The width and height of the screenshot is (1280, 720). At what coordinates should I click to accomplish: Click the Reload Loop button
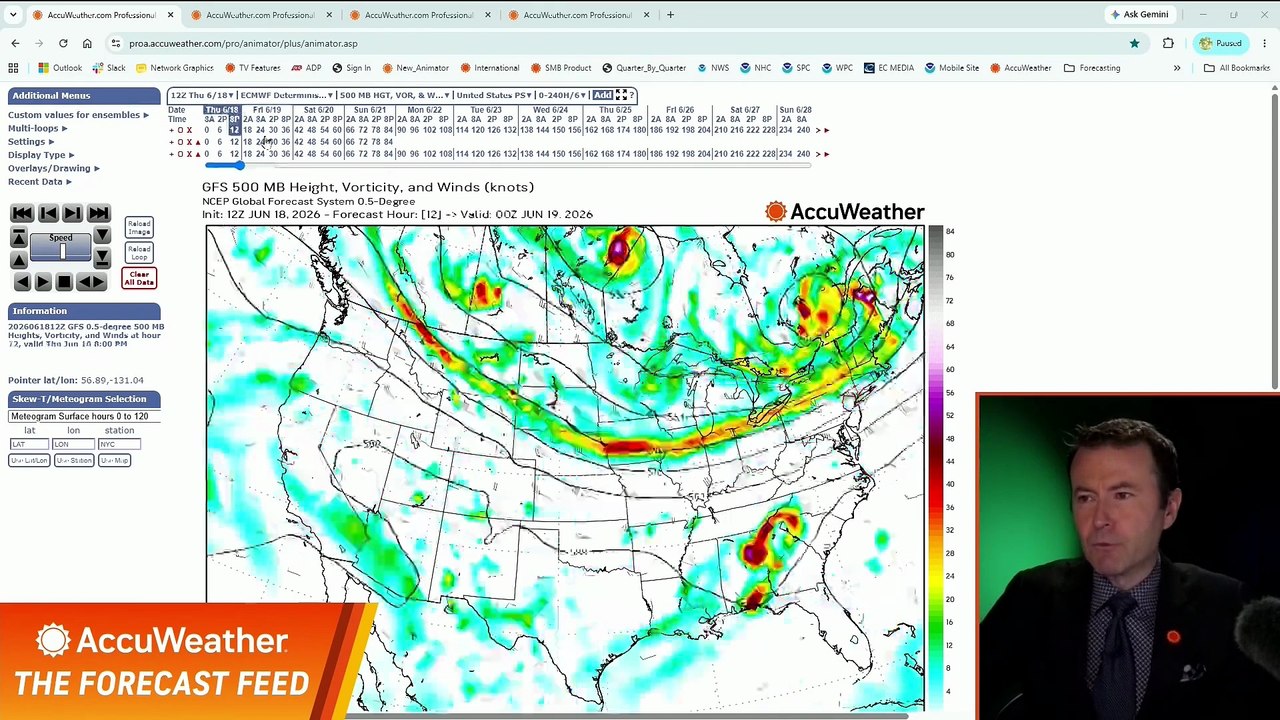tap(139, 252)
